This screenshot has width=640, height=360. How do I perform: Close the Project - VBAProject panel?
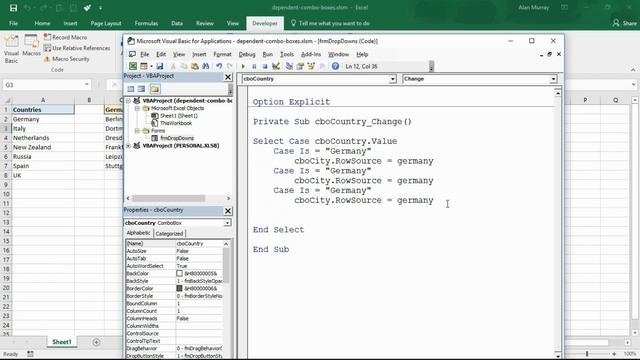click(x=228, y=77)
